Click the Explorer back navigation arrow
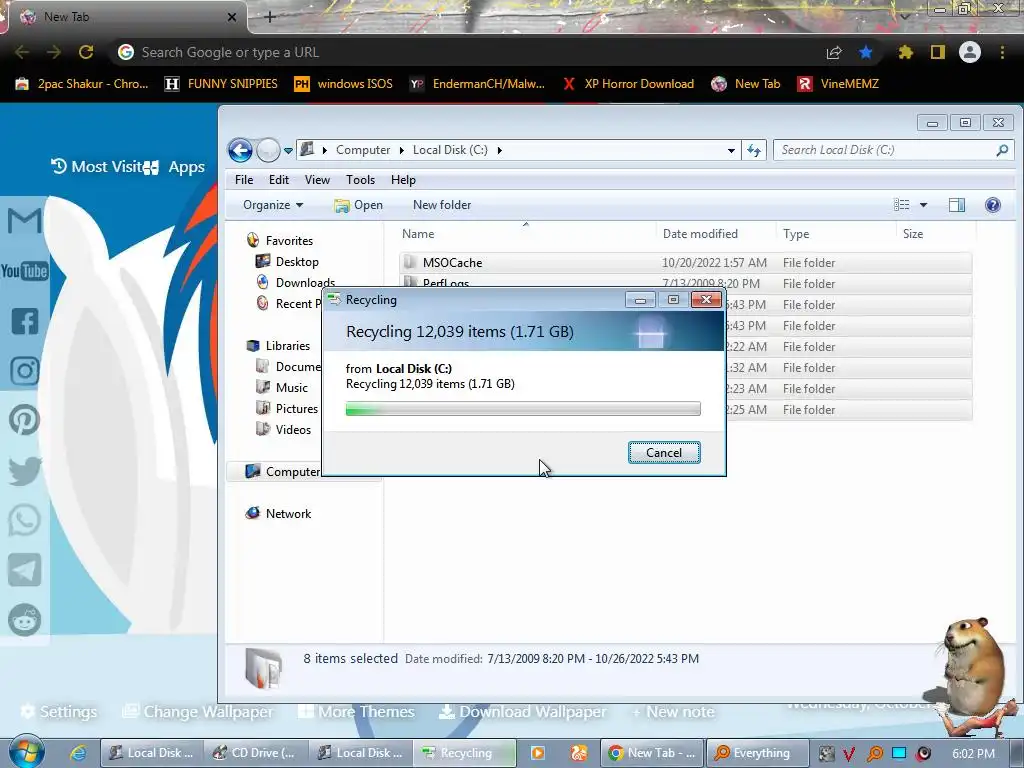The width and height of the screenshot is (1024, 768). click(240, 150)
